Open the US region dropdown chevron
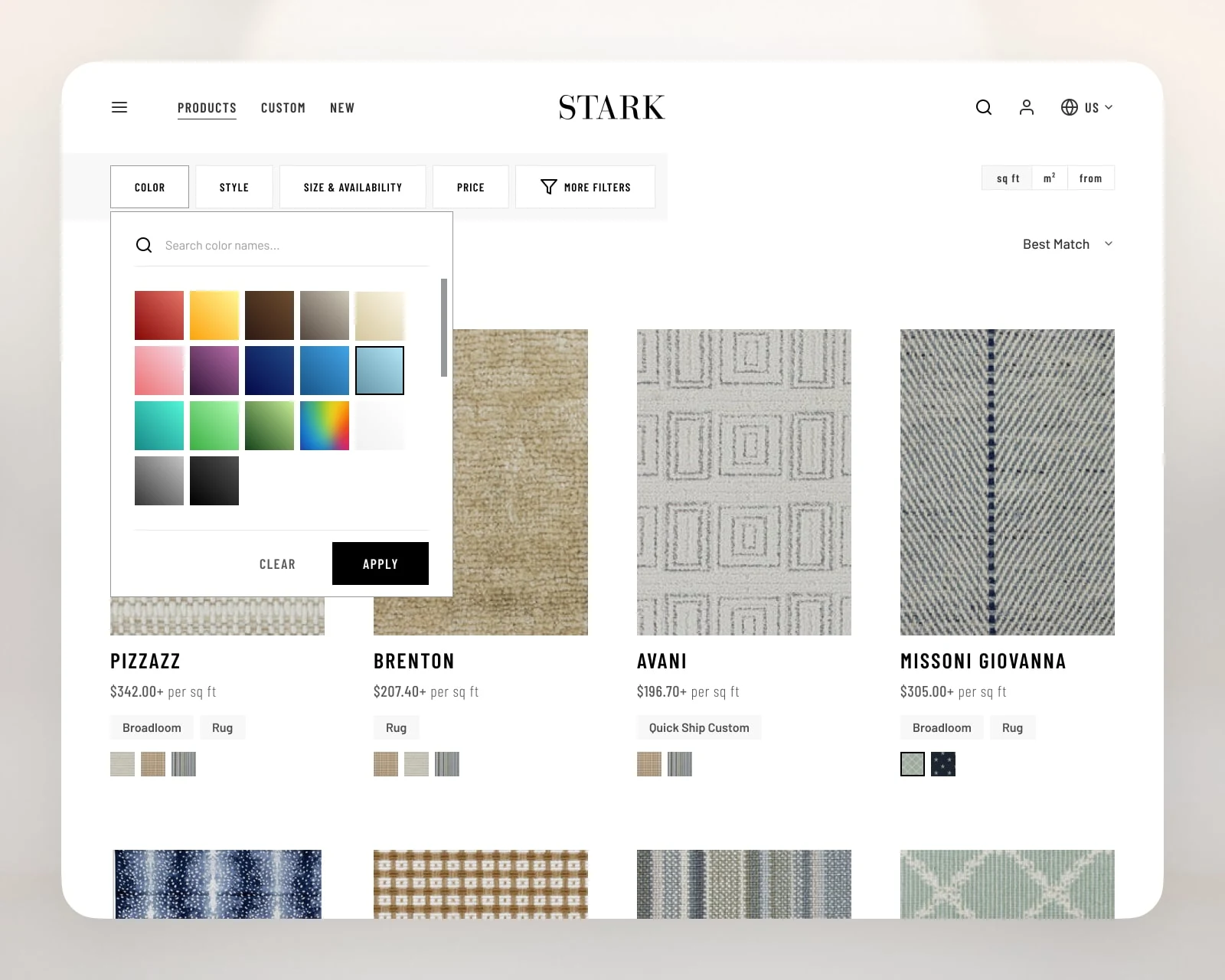The height and width of the screenshot is (980, 1225). point(1109,107)
